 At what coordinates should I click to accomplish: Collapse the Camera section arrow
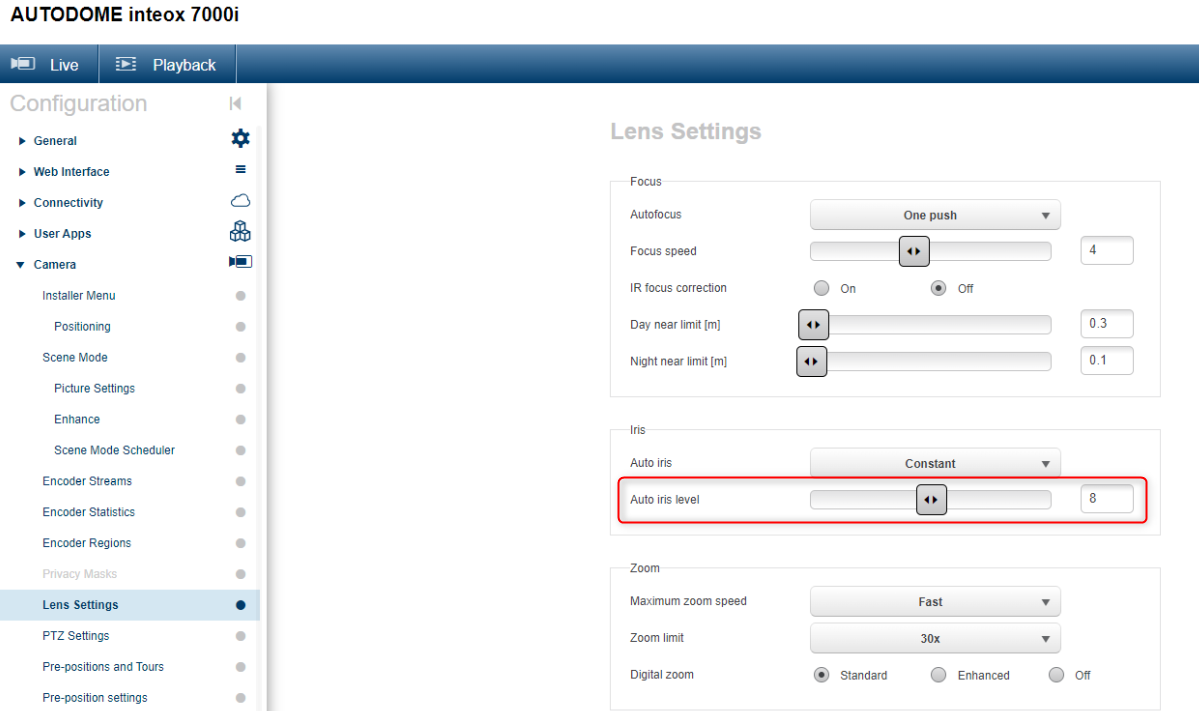coord(21,265)
